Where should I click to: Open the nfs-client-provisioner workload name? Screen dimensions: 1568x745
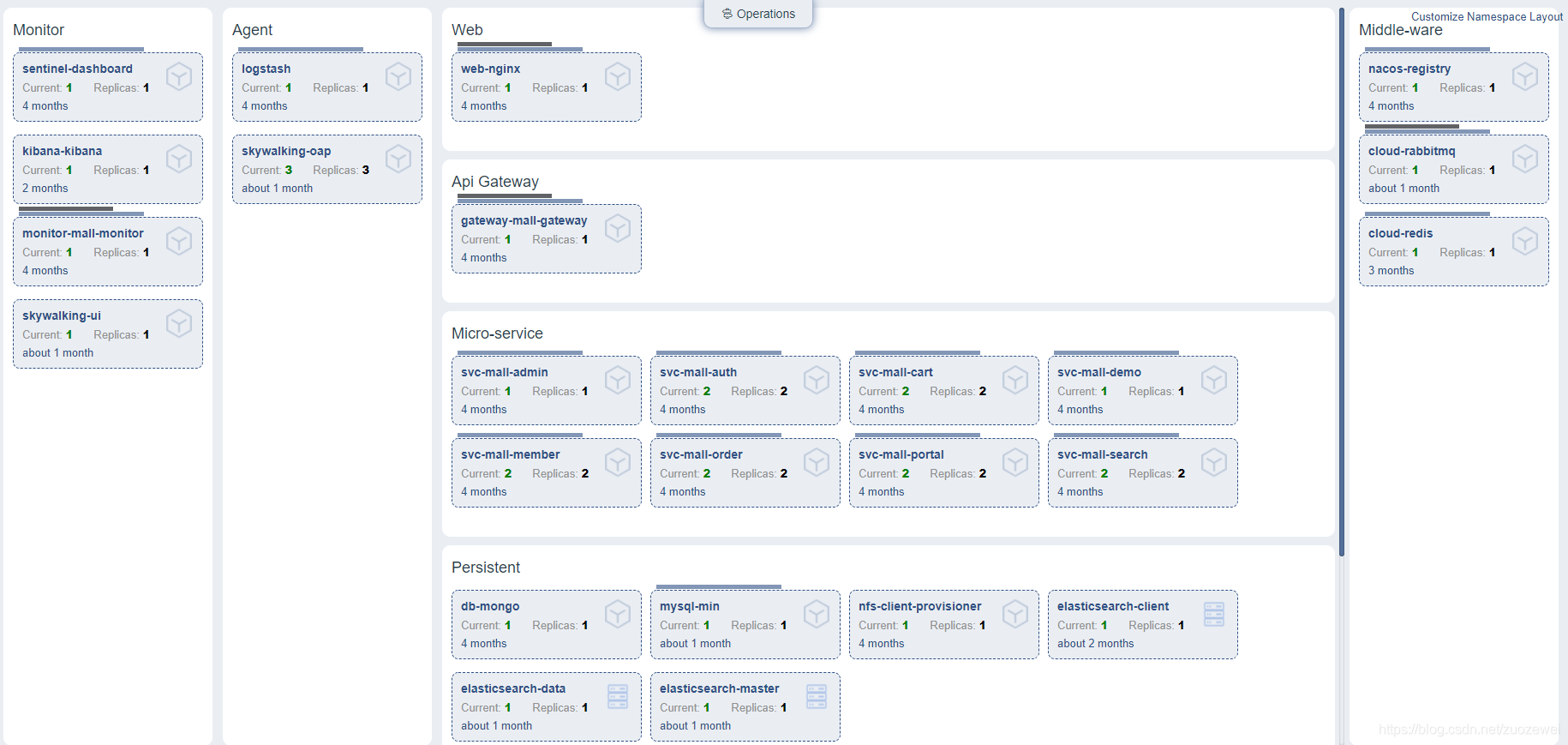click(920, 606)
